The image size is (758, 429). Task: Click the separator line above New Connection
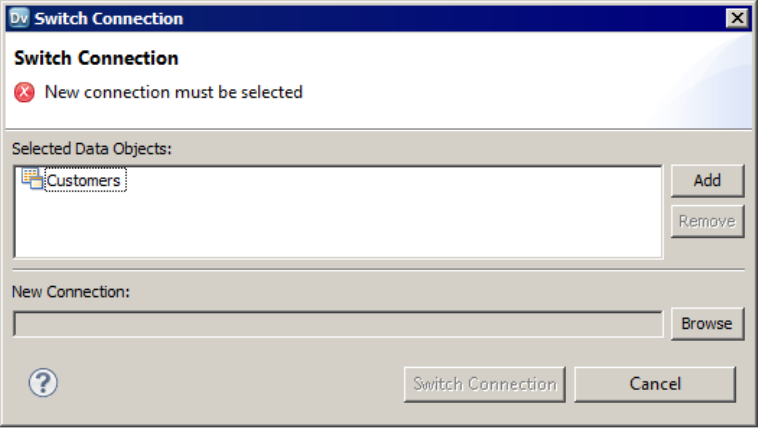[x=379, y=270]
